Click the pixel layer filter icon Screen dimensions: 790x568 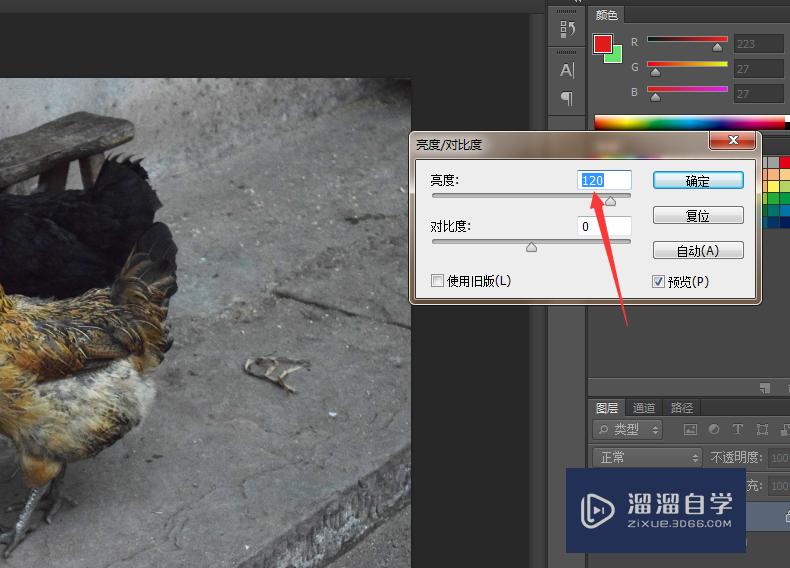[x=690, y=429]
